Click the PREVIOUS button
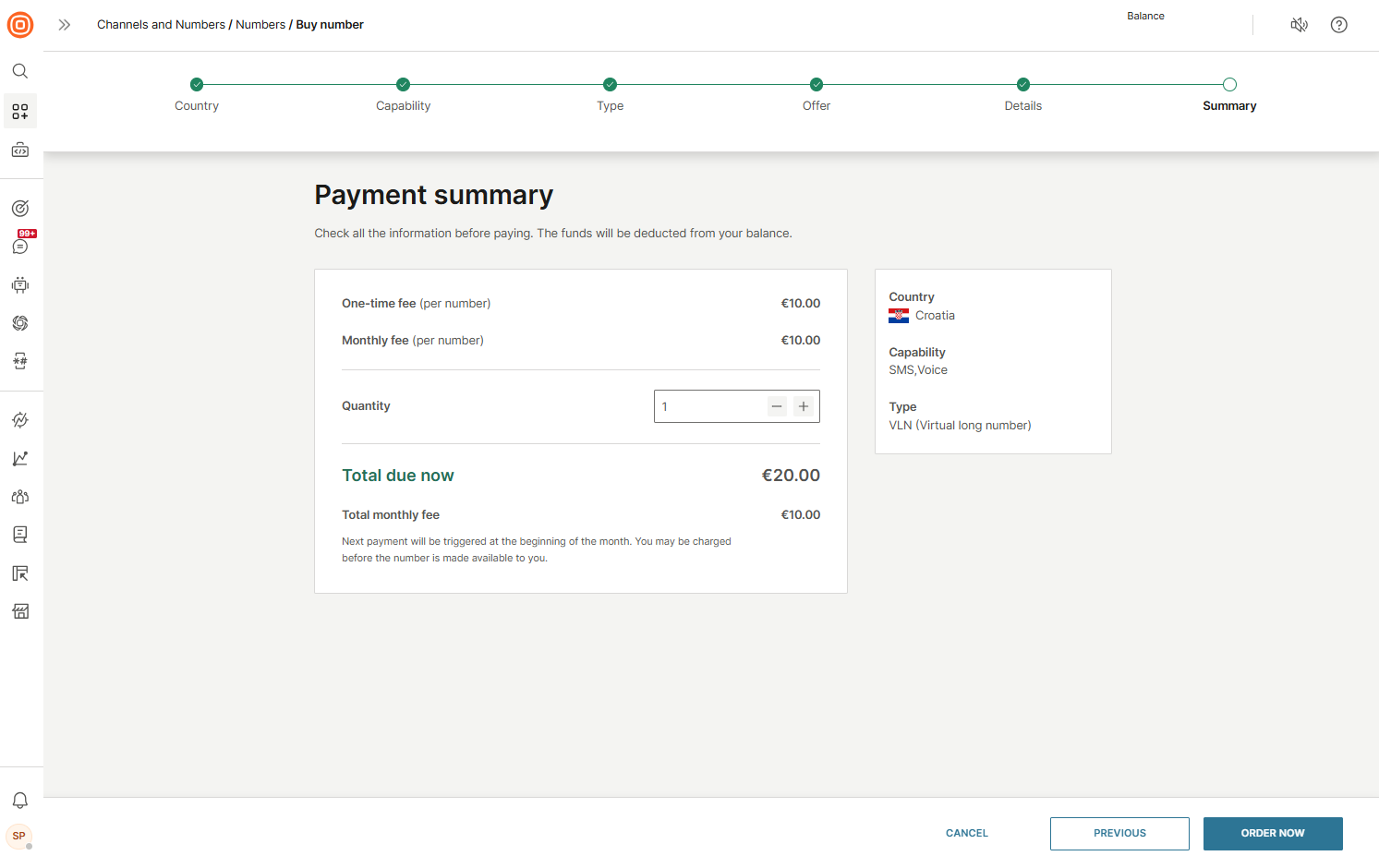Screen dimensions: 1379x868 pyautogui.click(x=1119, y=833)
